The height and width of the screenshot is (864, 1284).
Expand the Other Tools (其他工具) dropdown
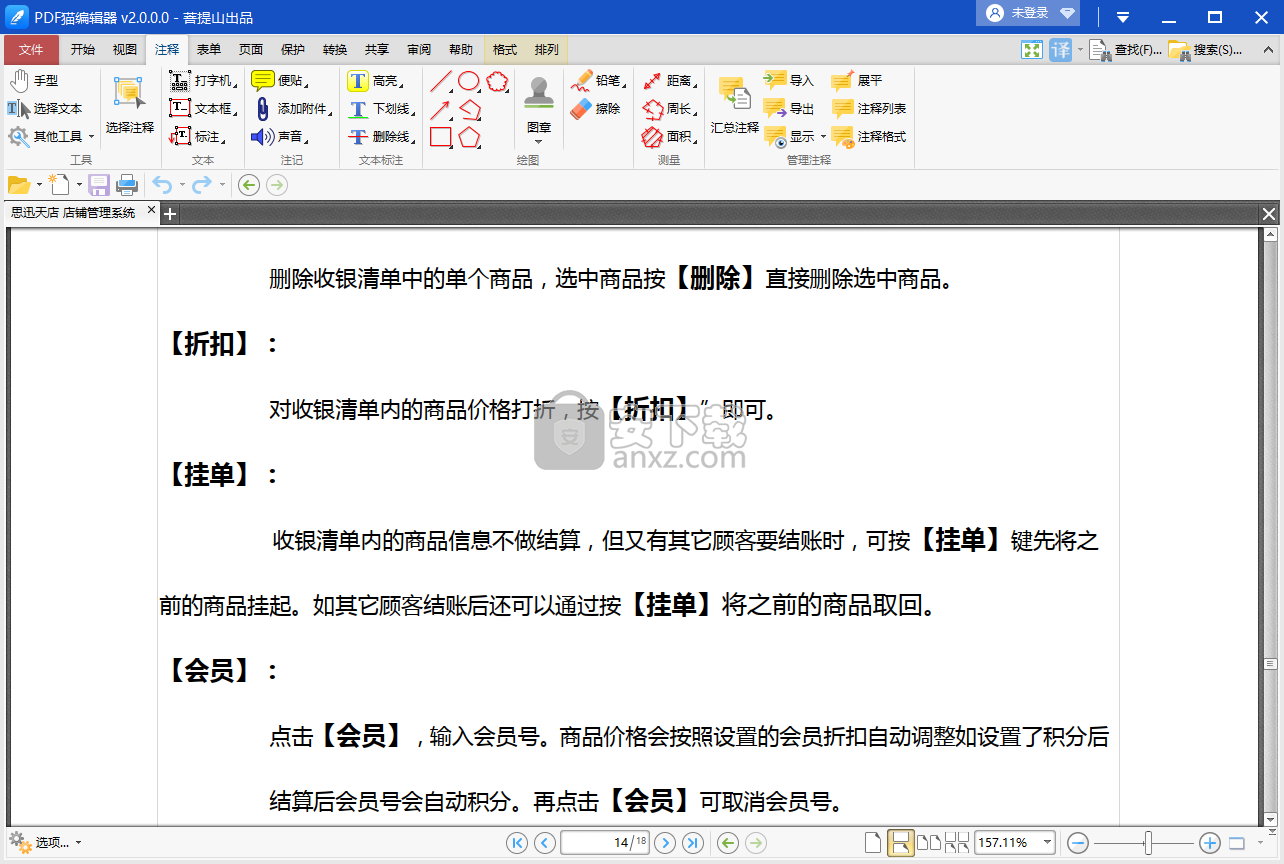(x=91, y=137)
